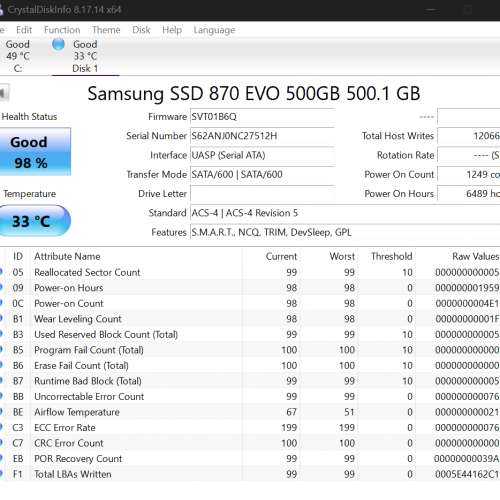
Task: Select the POR Recovery Count row
Action: [x=250, y=459]
